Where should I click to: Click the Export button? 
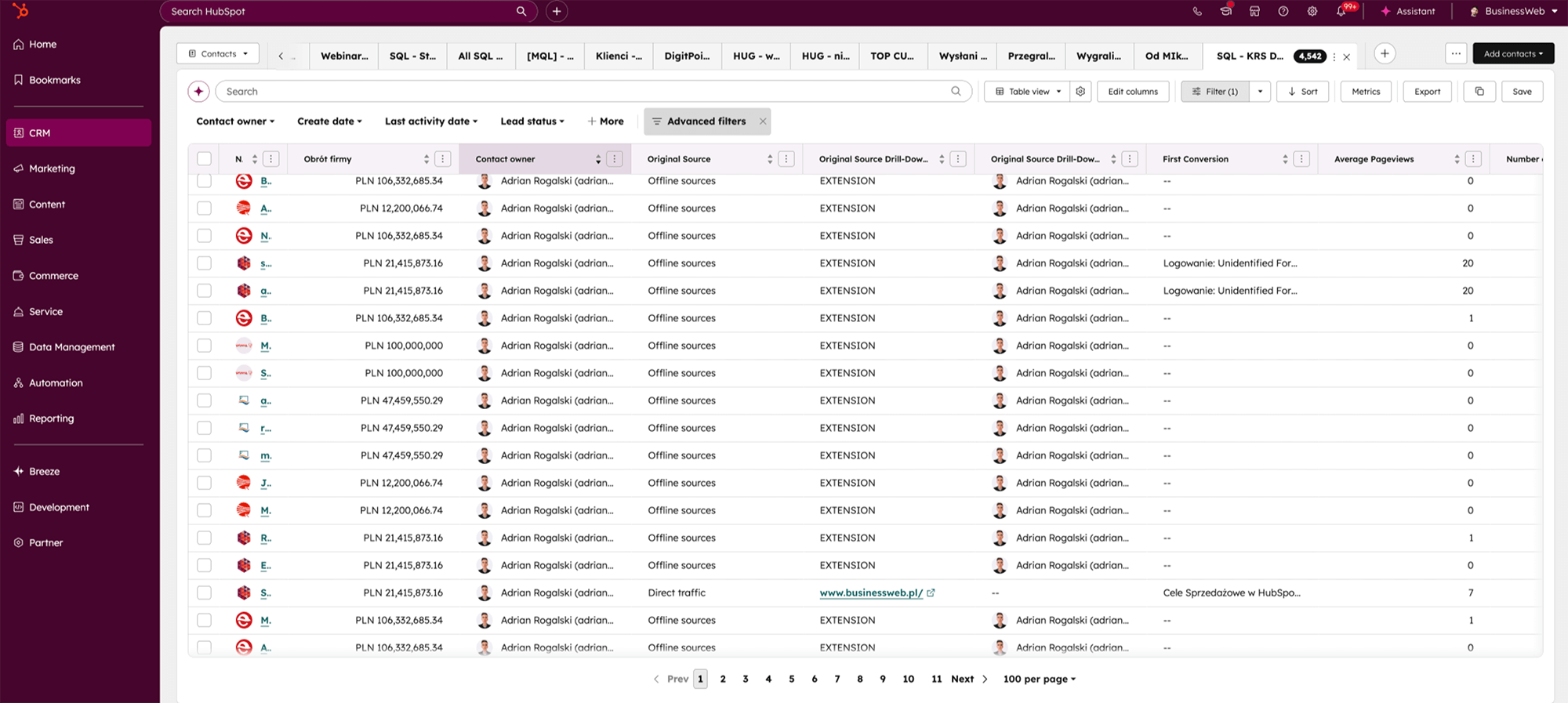pos(1427,92)
